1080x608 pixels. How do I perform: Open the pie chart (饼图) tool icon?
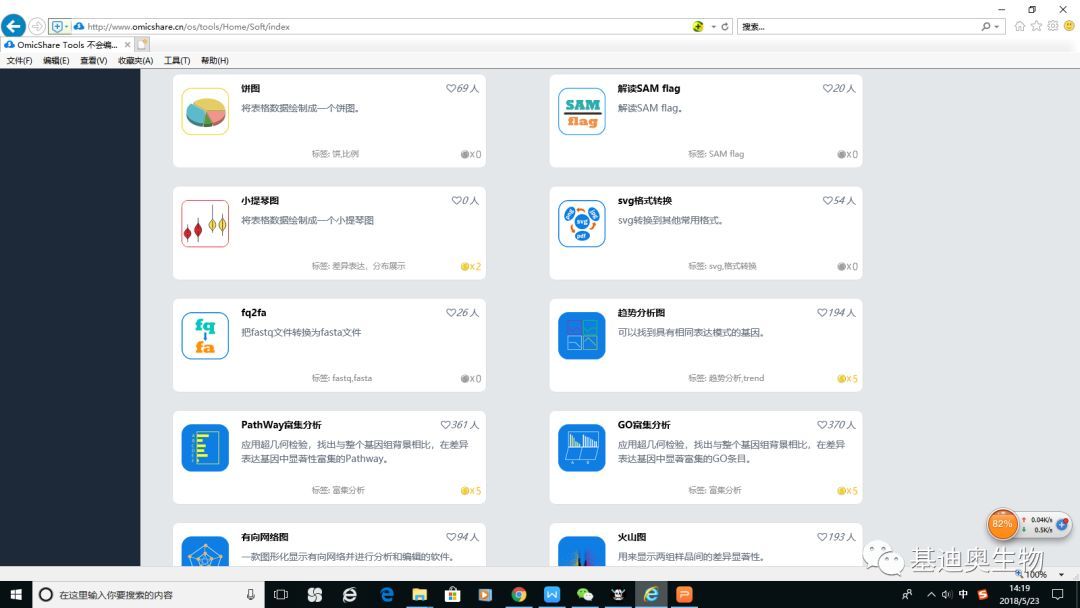pos(205,112)
